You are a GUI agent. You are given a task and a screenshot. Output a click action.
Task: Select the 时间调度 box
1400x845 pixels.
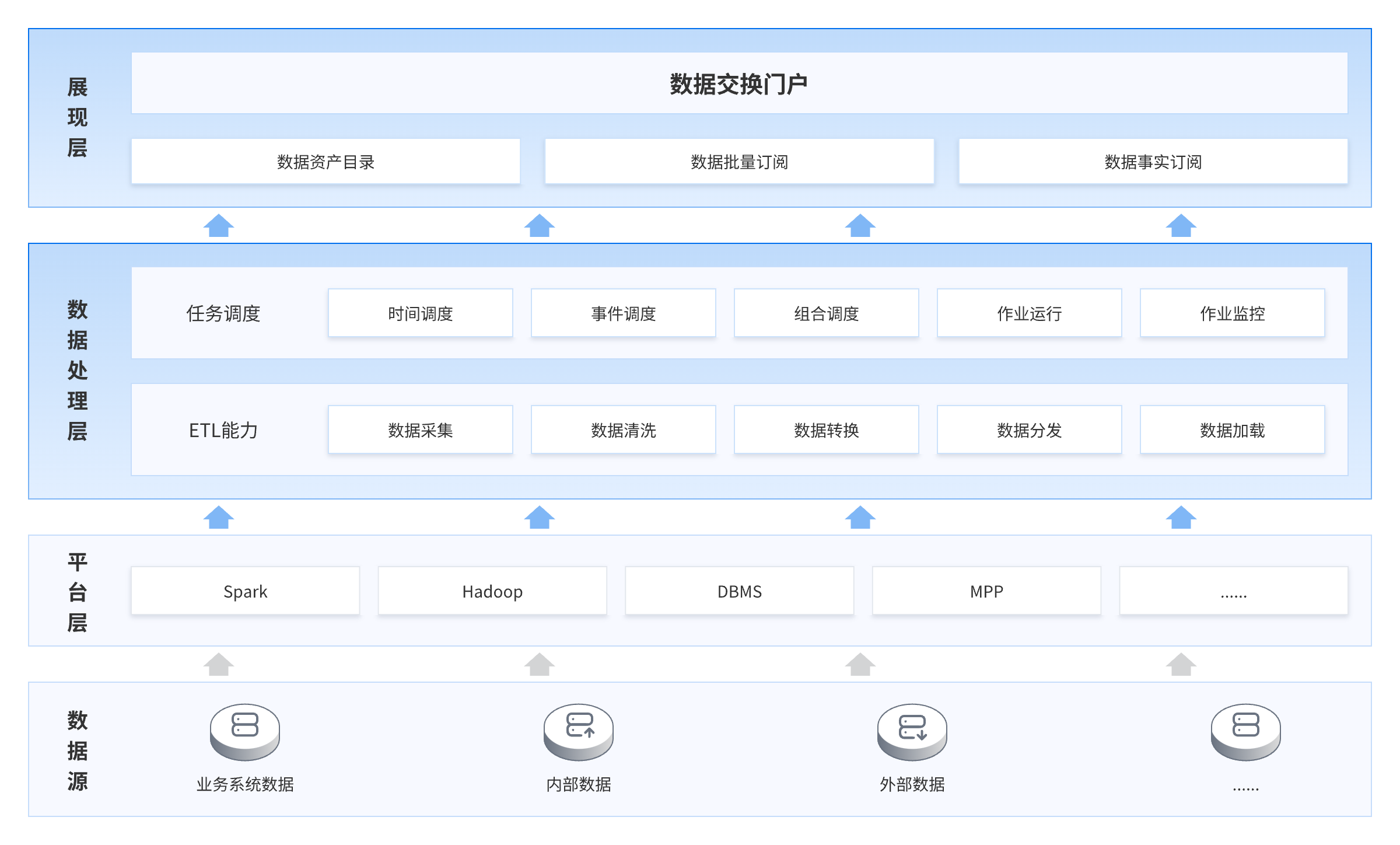point(420,313)
